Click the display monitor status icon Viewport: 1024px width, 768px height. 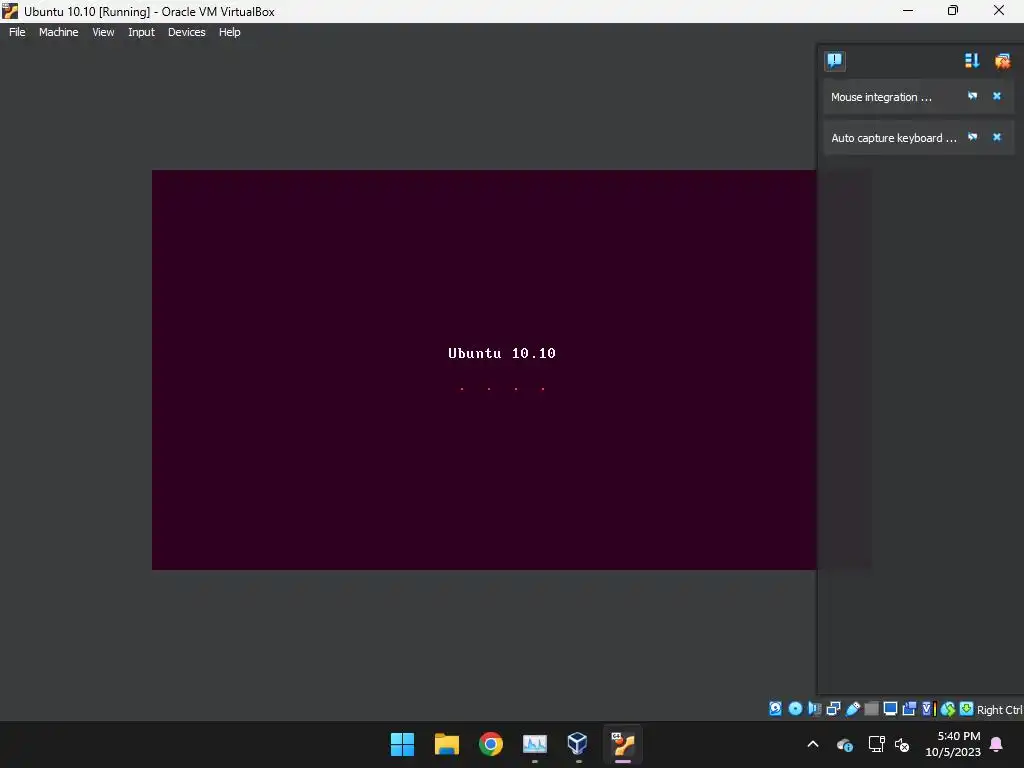click(890, 709)
